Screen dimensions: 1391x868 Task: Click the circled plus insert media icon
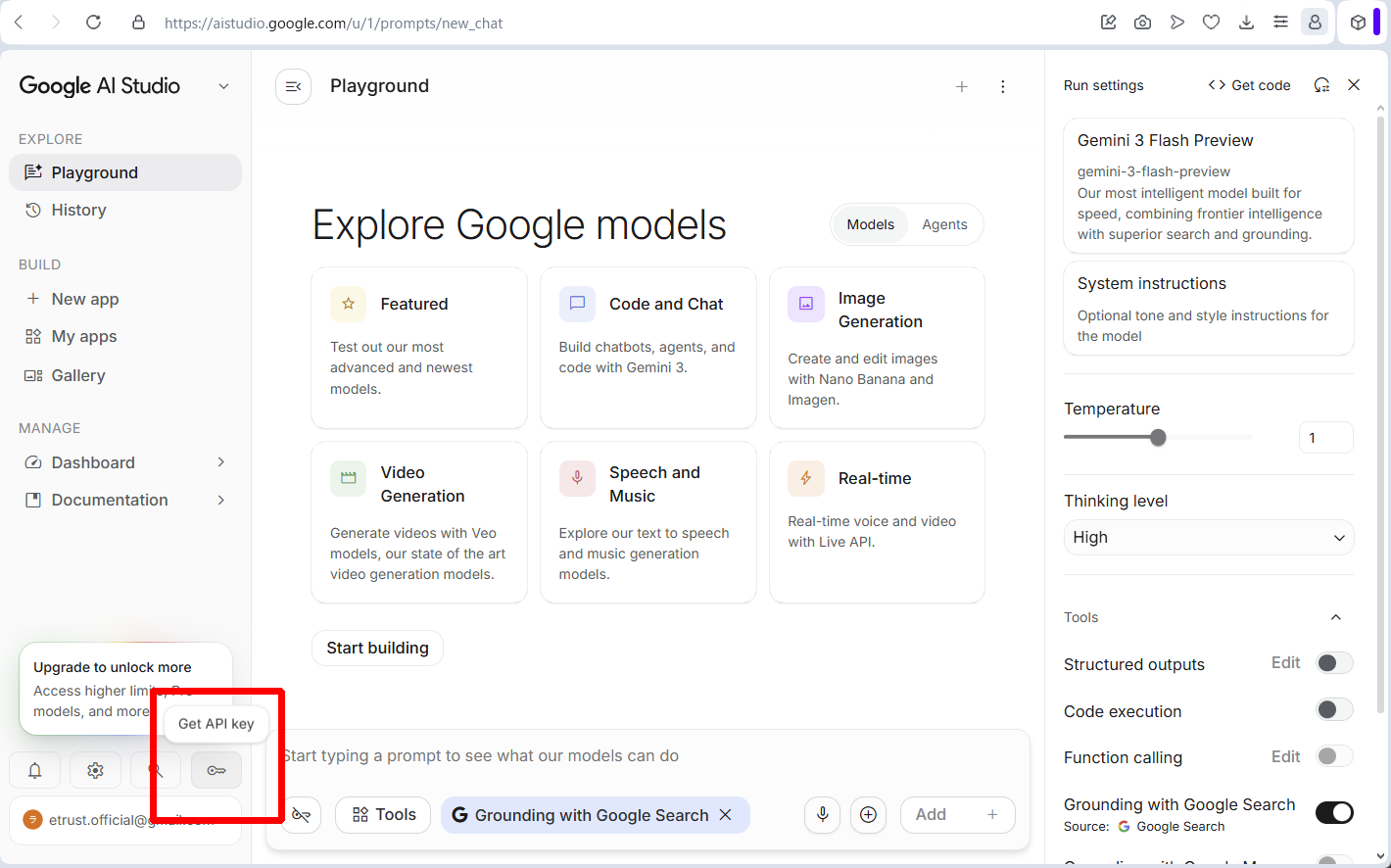(868, 814)
